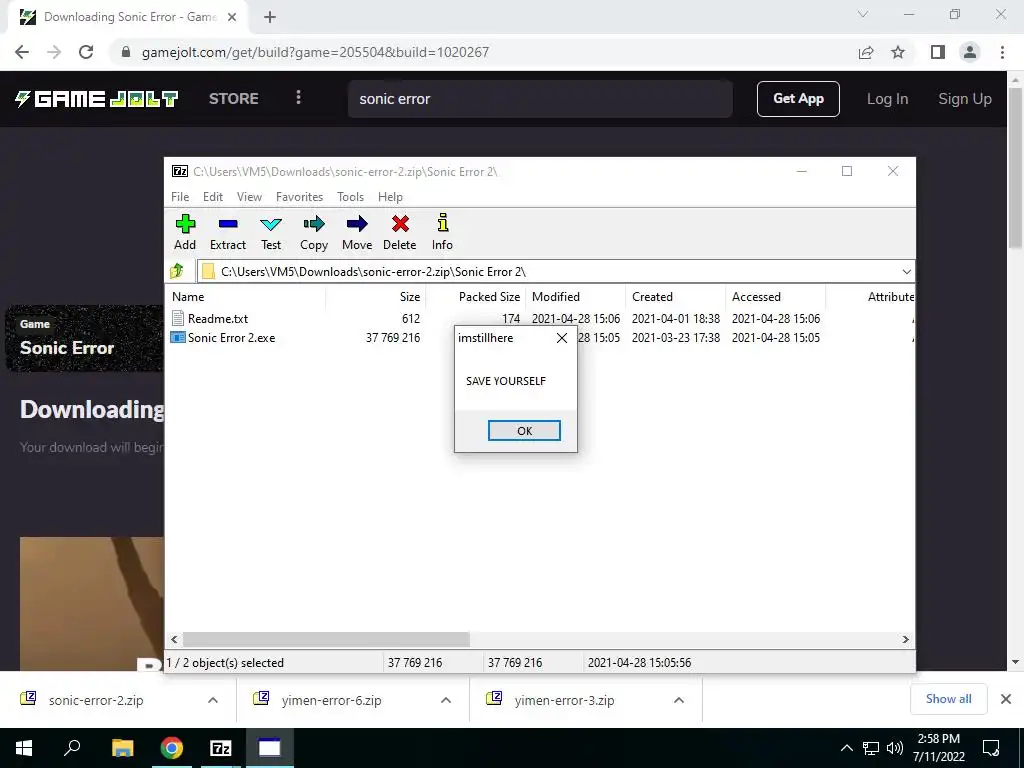Viewport: 1024px width, 768px height.
Task: Open the View menu
Action: coord(249,197)
